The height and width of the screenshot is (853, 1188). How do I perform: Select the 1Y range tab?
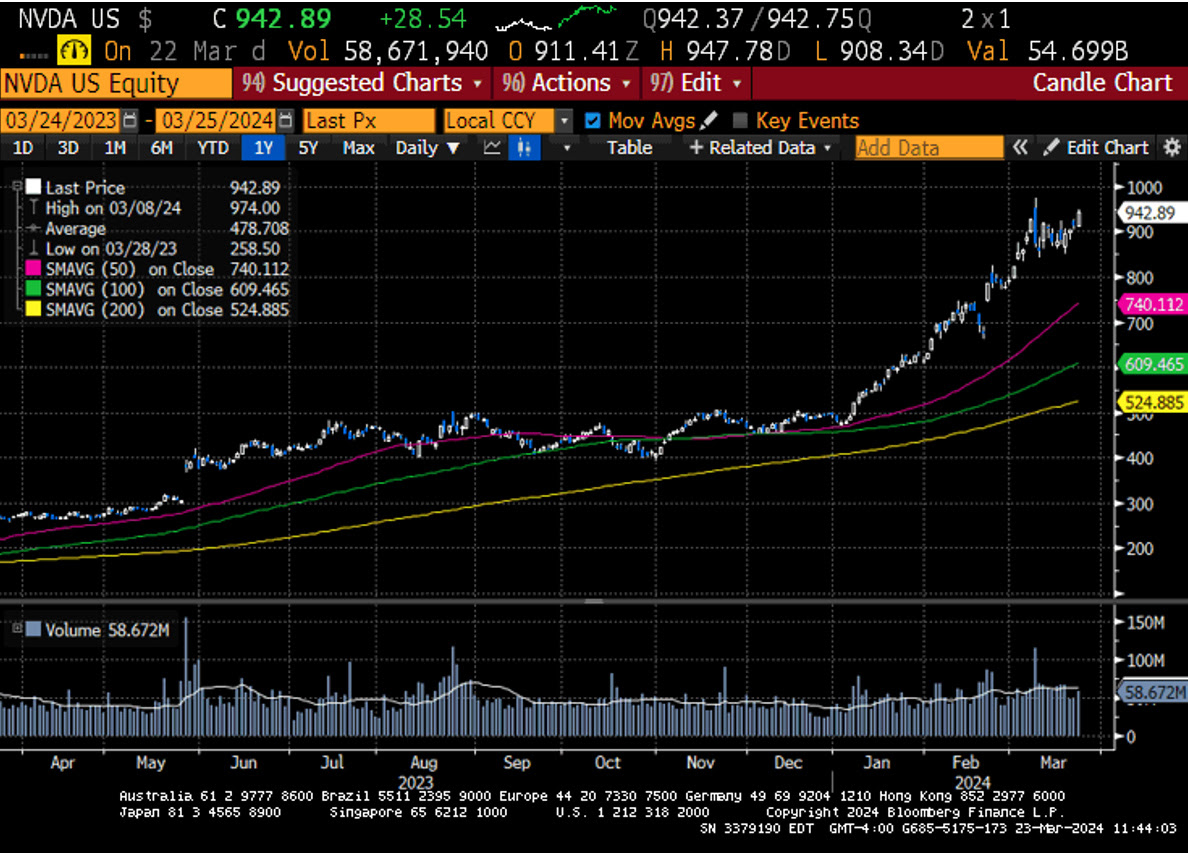click(x=263, y=148)
